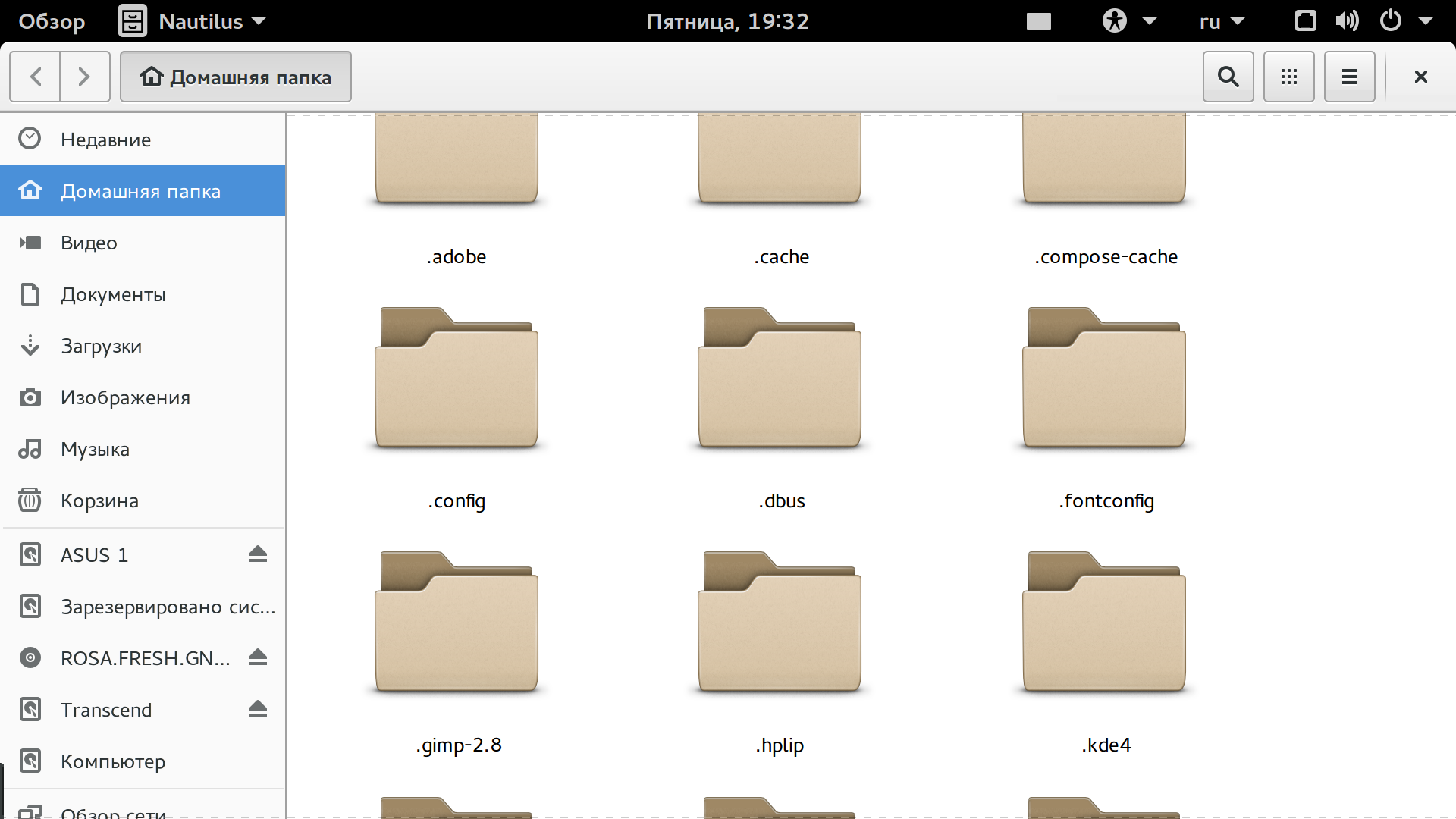
Task: Open Корзина trash in sidebar
Action: point(99,500)
